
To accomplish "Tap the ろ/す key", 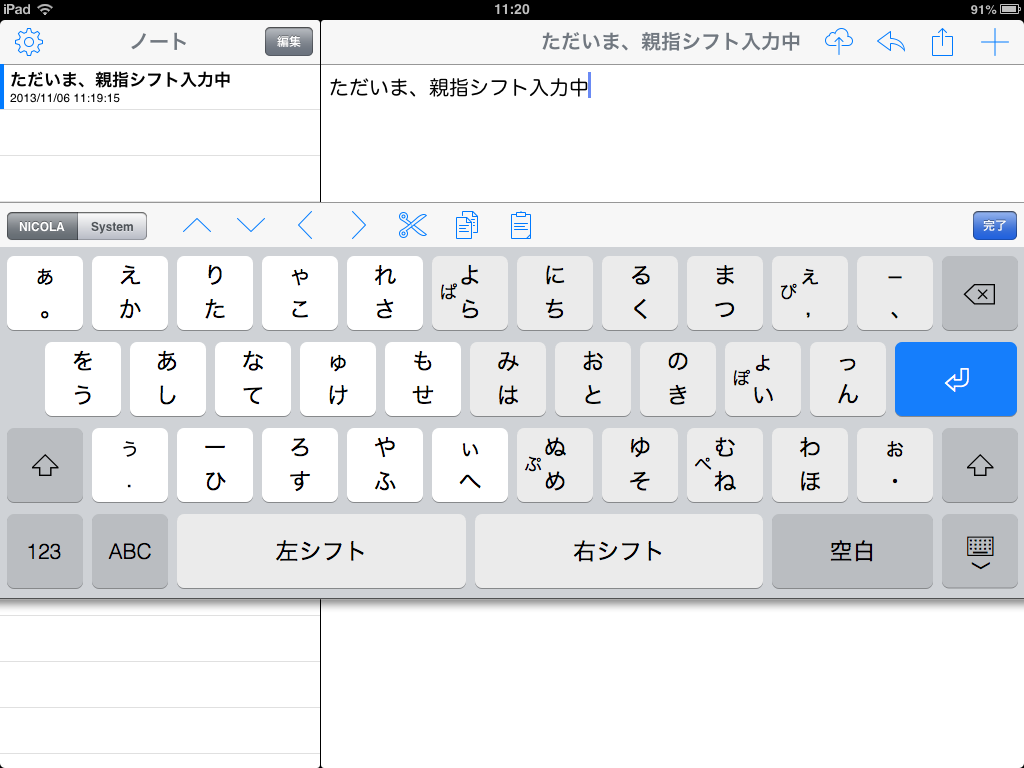I will tap(300, 465).
